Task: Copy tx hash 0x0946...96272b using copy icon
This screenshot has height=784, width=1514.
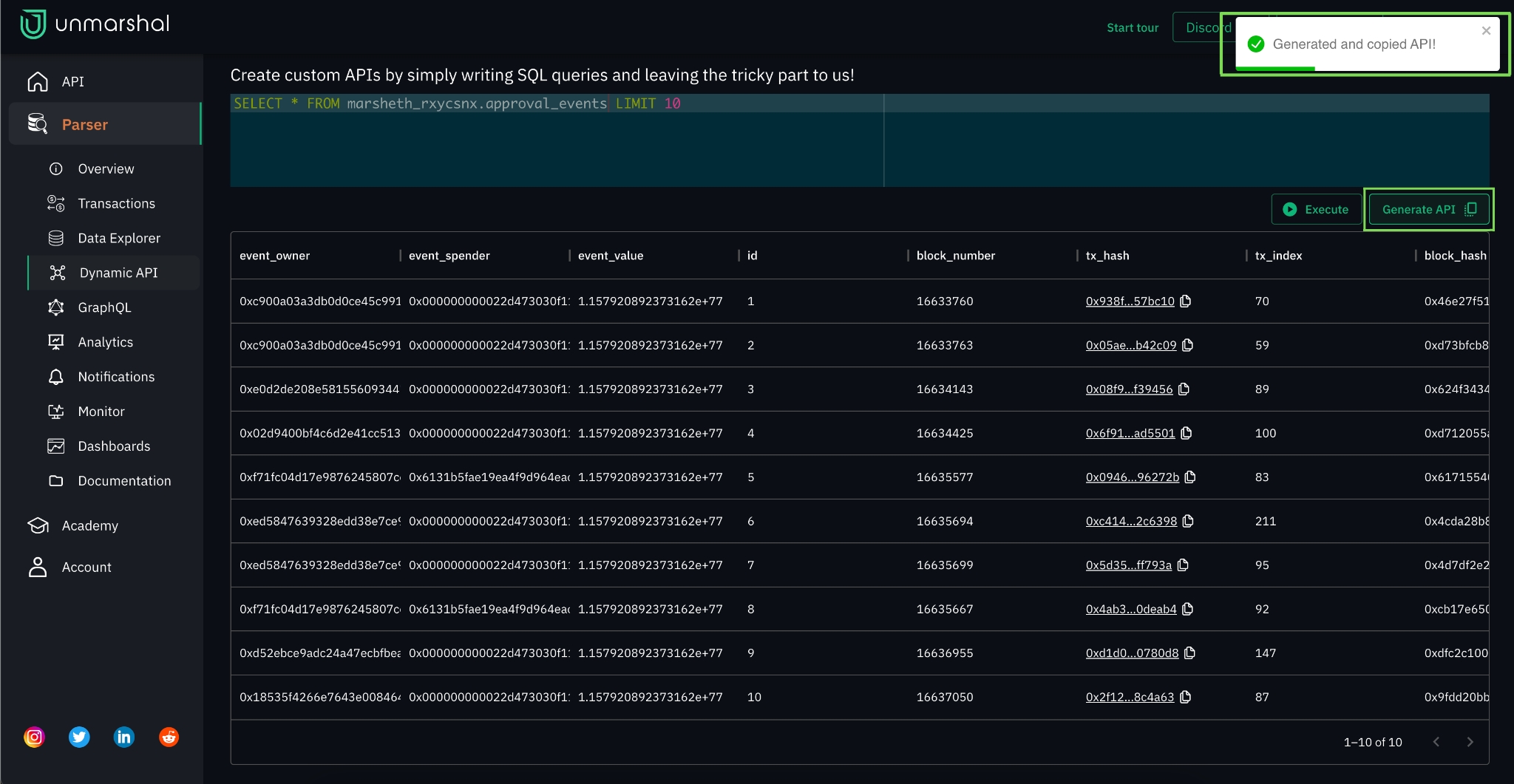Action: pyautogui.click(x=1190, y=477)
